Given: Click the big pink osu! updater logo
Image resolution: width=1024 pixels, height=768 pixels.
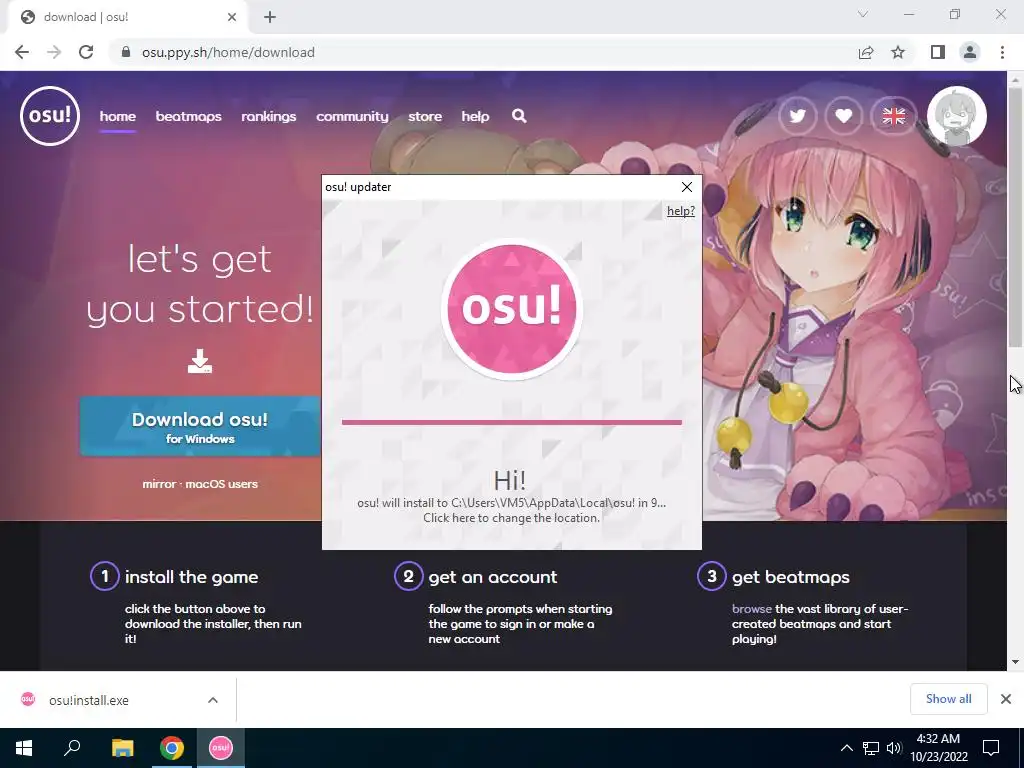Looking at the screenshot, I should [512, 308].
